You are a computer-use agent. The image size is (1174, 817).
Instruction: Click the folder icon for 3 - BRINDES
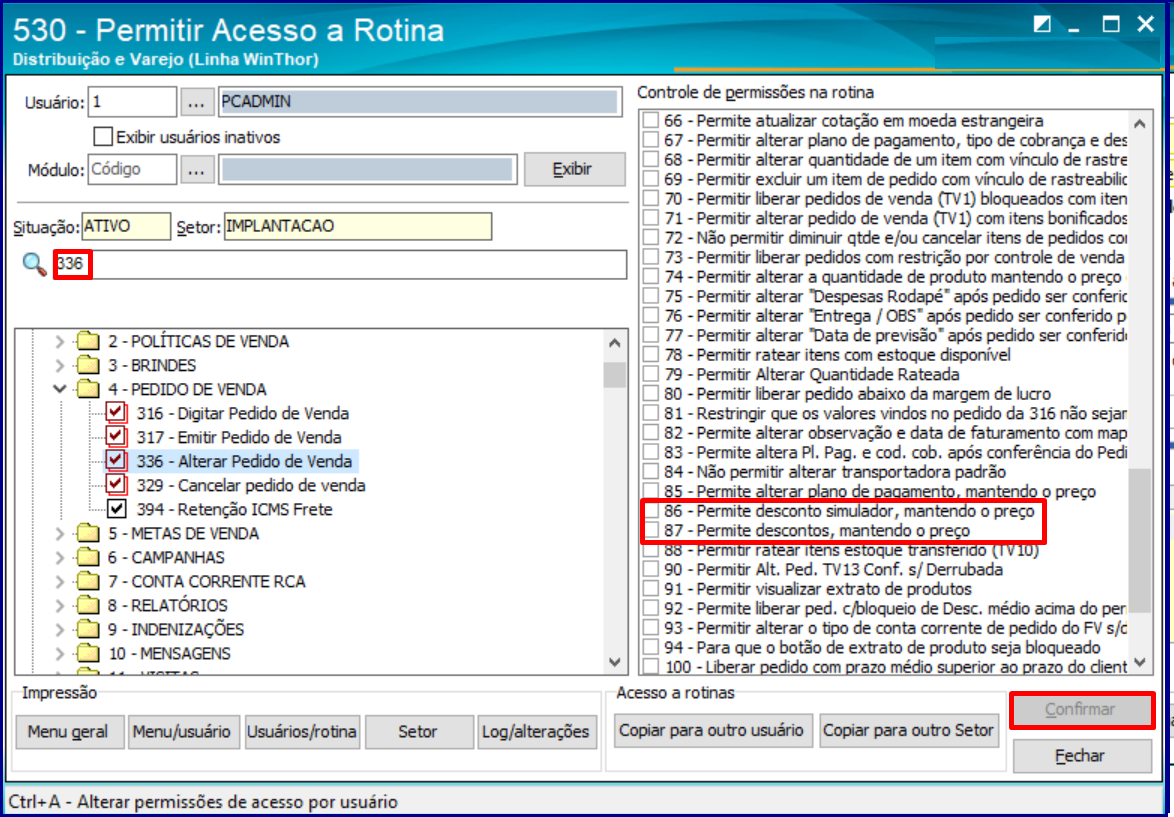pos(88,365)
